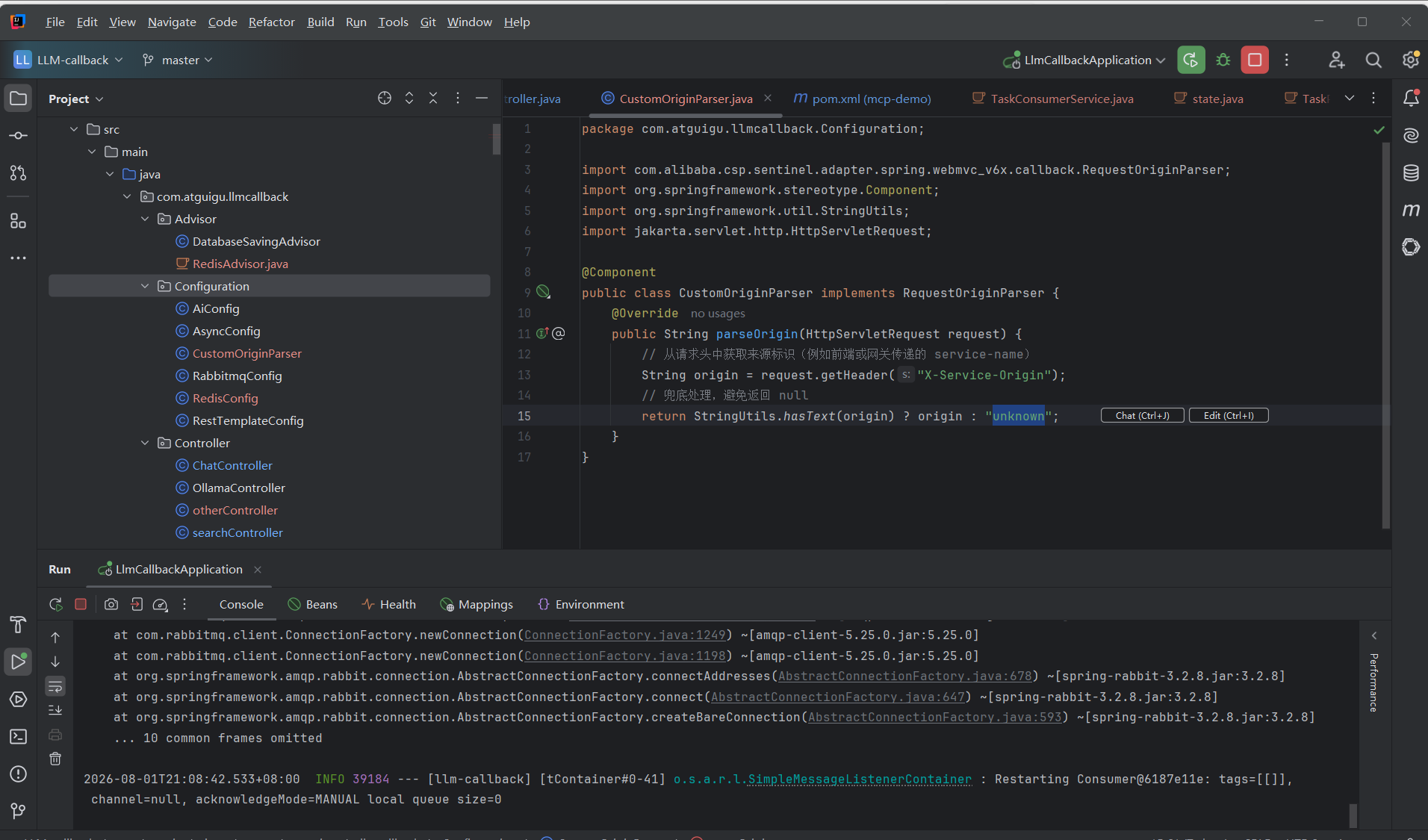This screenshot has width=1428, height=840.
Task: Collapse the Controller package
Action: [145, 443]
